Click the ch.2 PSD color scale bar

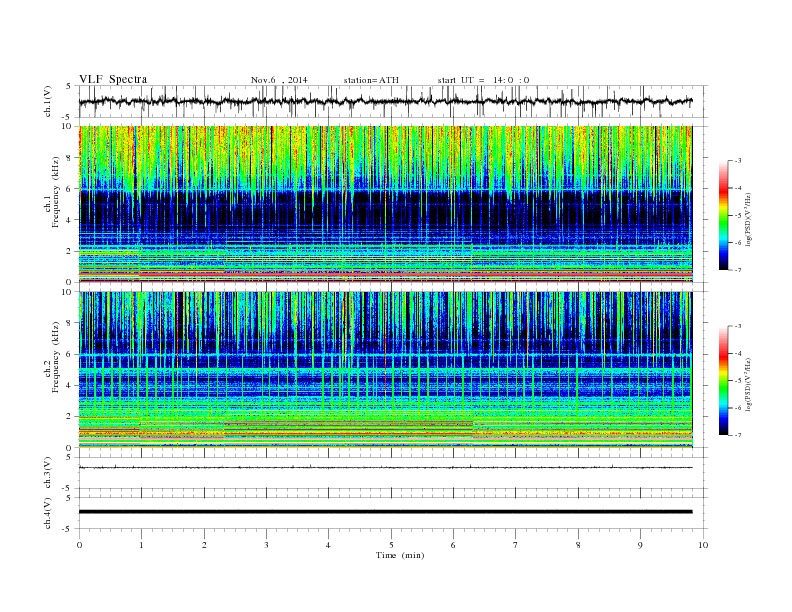click(x=724, y=381)
